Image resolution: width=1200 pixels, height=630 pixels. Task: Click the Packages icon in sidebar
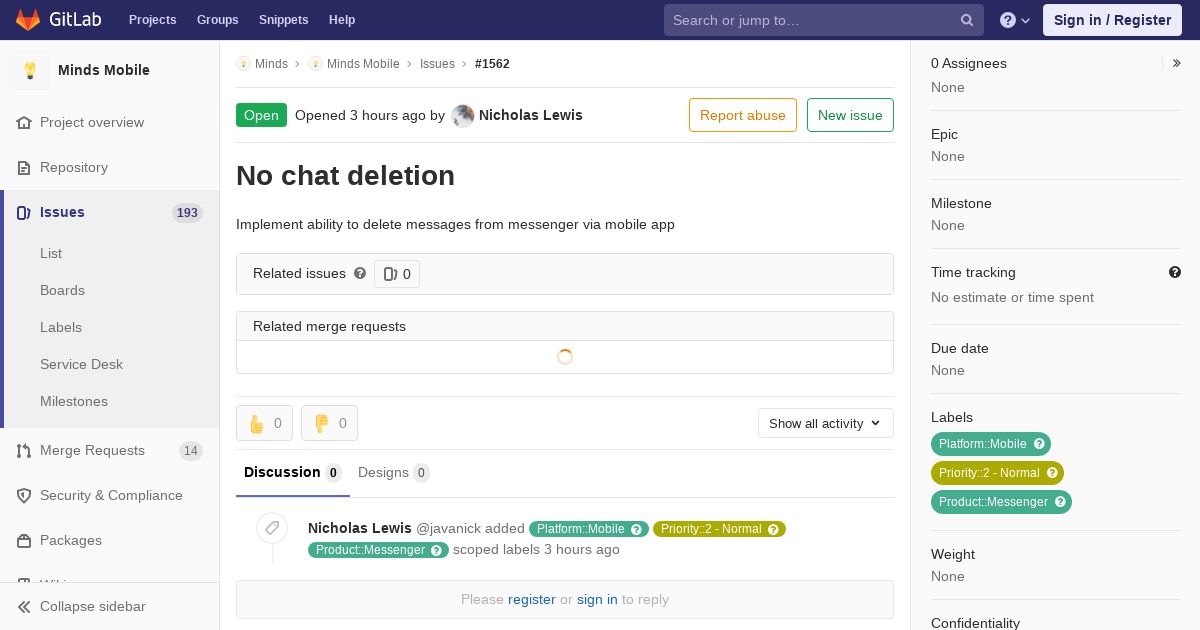[24, 540]
